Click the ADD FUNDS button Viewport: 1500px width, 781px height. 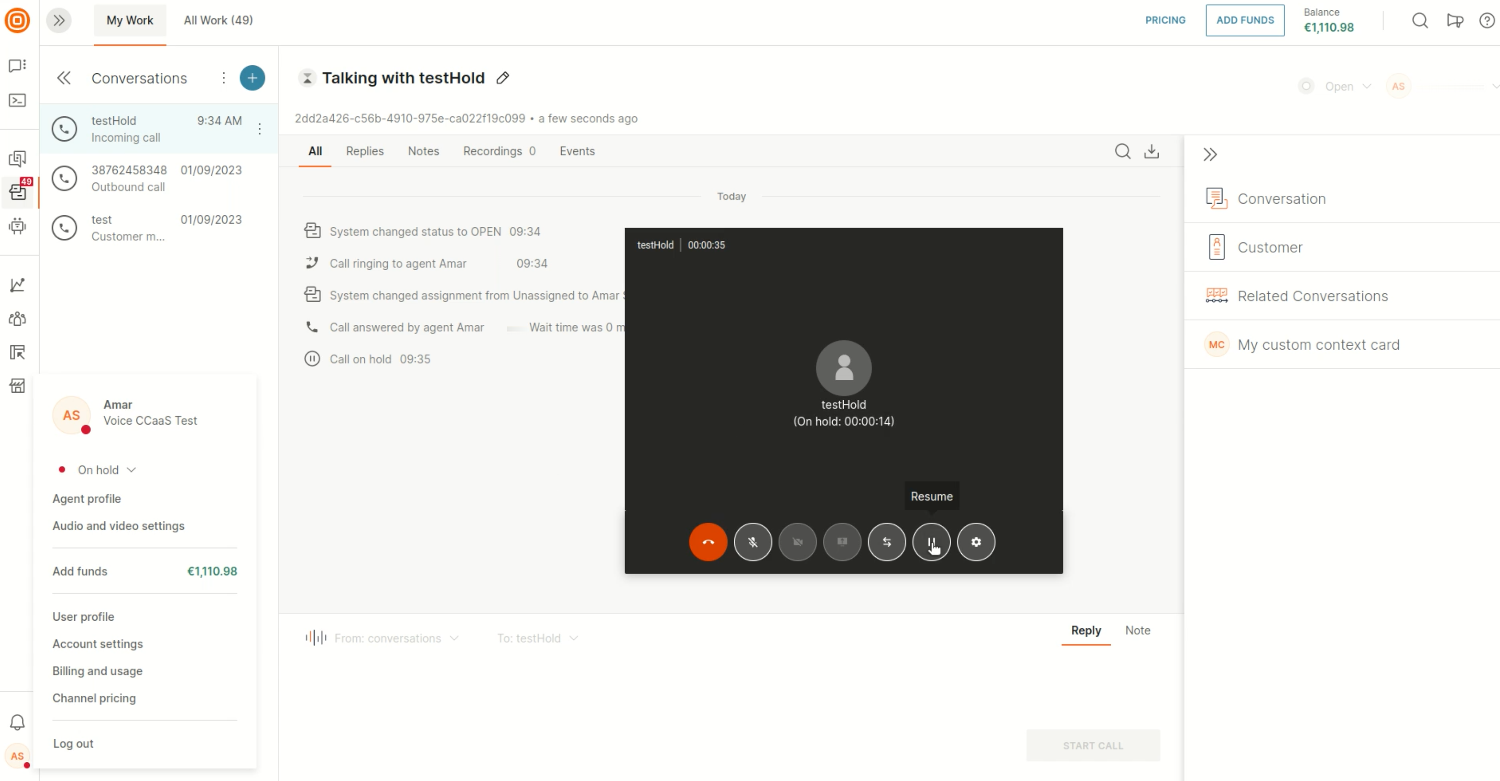tap(1244, 21)
